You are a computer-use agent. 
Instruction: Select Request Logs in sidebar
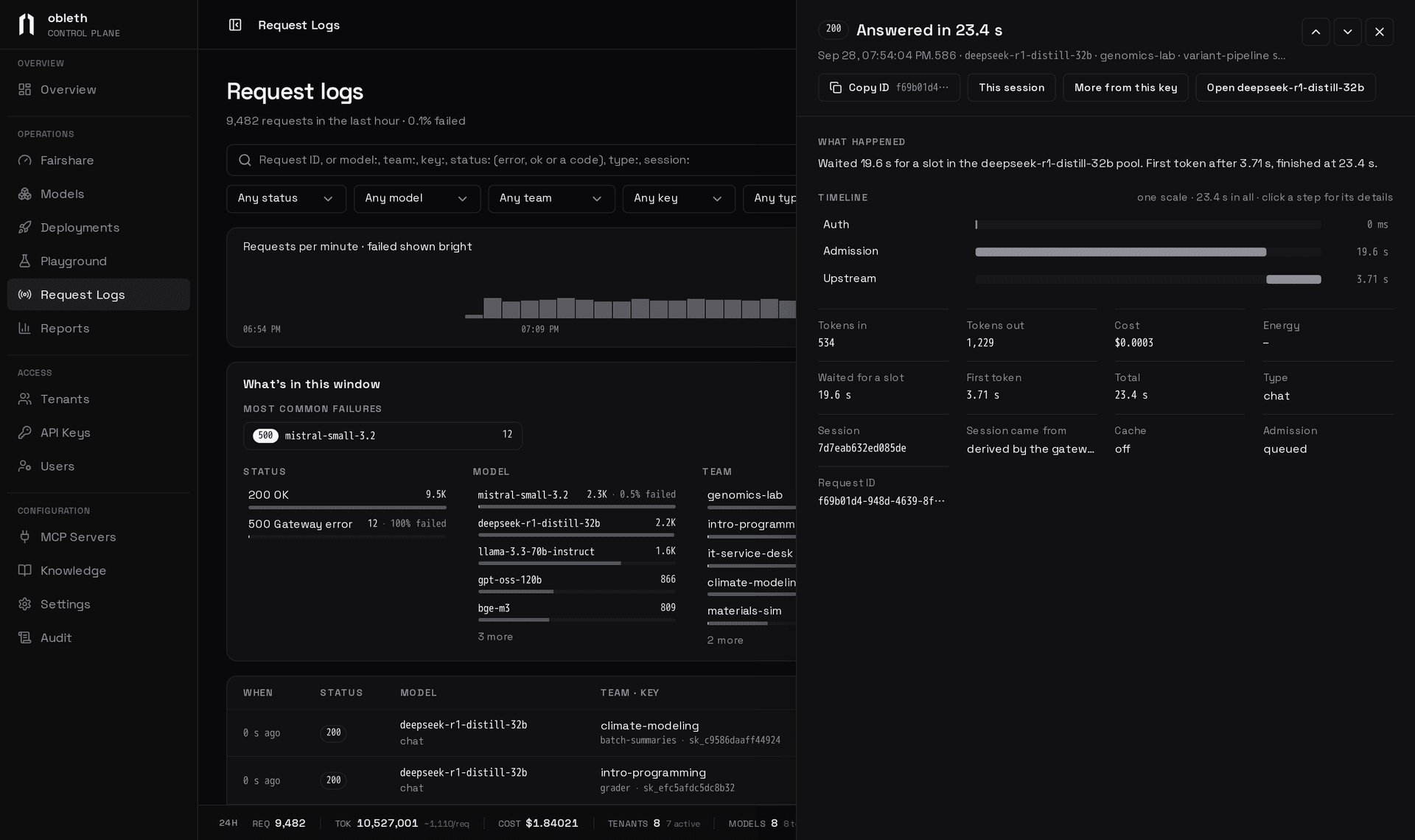[99, 295]
